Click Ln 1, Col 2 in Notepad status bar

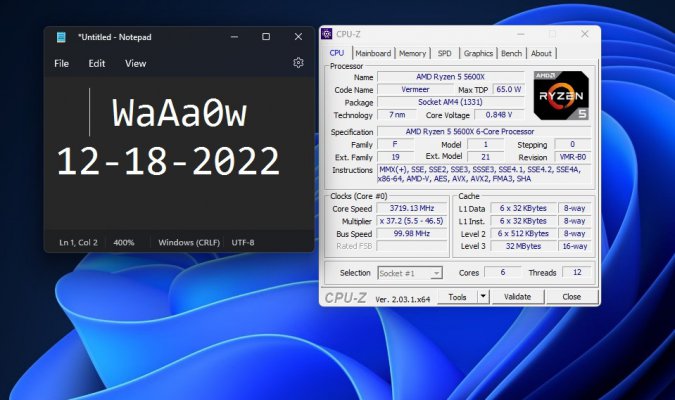pyautogui.click(x=78, y=242)
